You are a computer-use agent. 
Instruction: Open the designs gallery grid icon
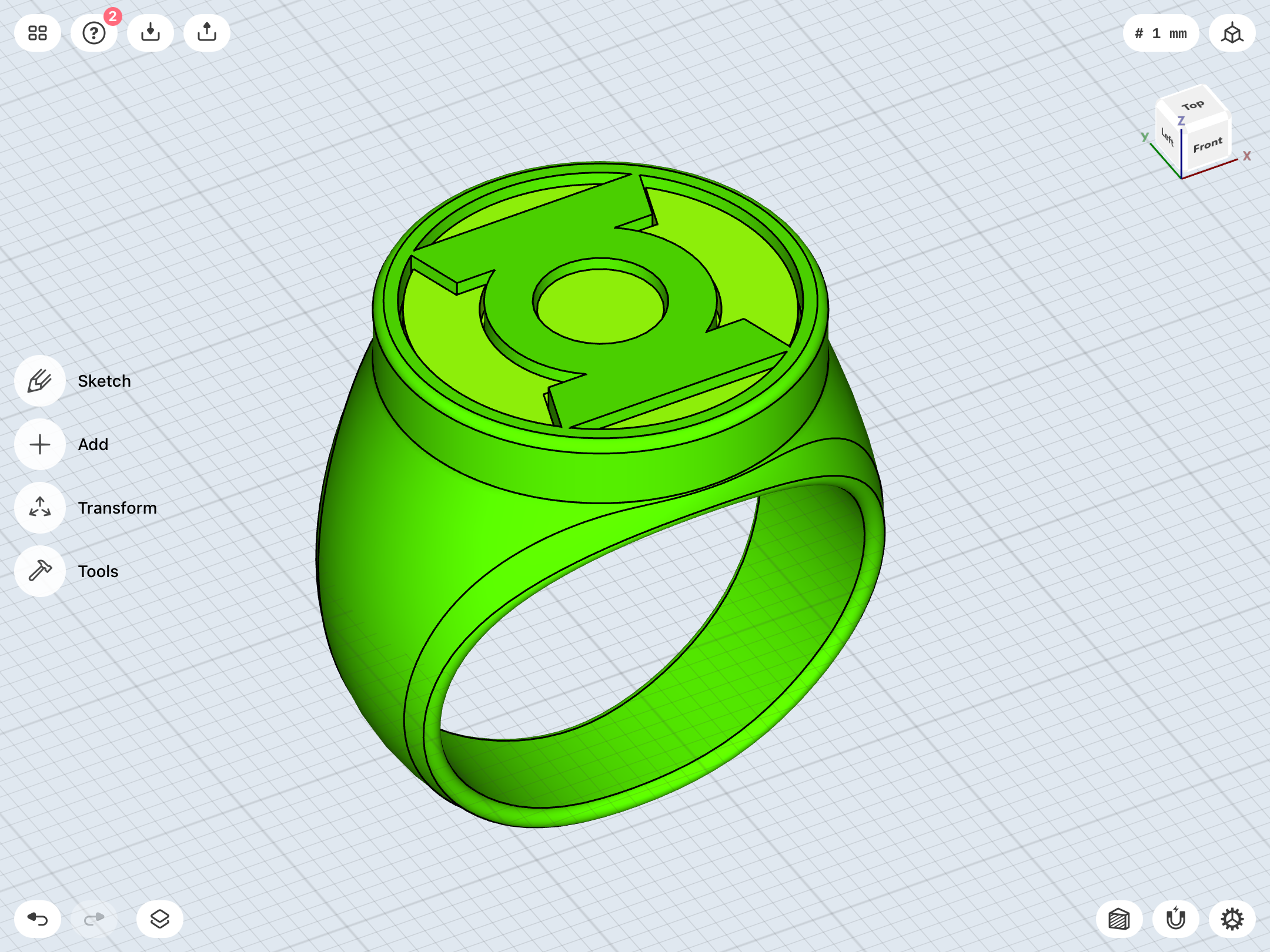(x=38, y=33)
